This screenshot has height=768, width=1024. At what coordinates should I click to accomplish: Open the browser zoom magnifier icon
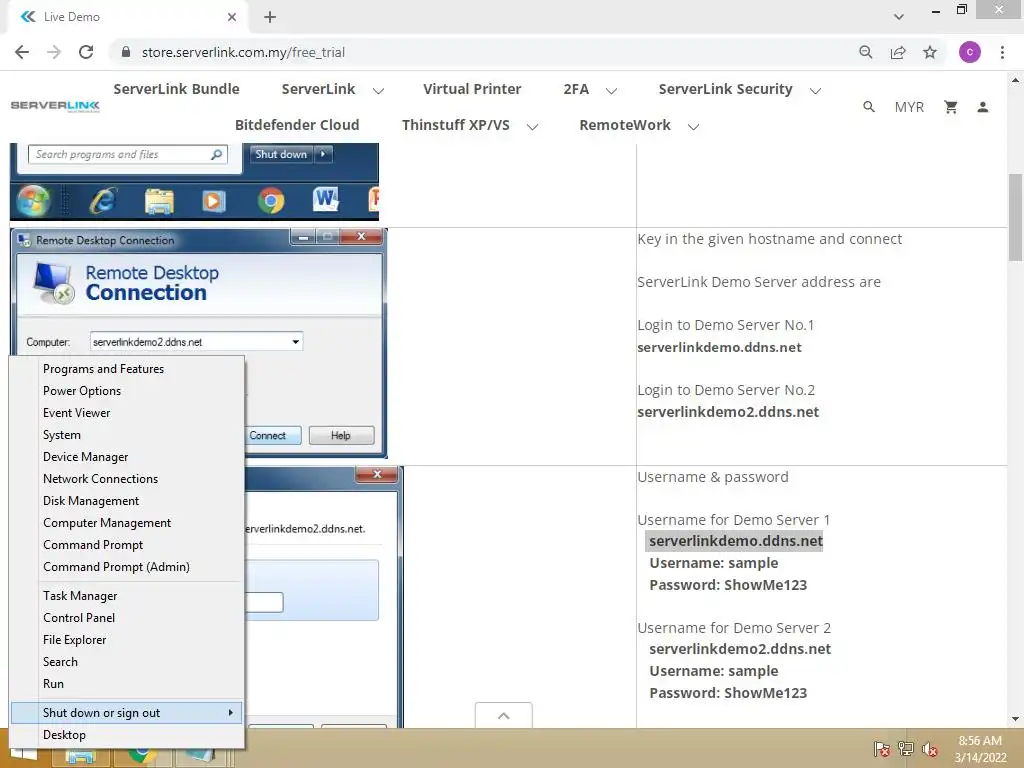866,52
